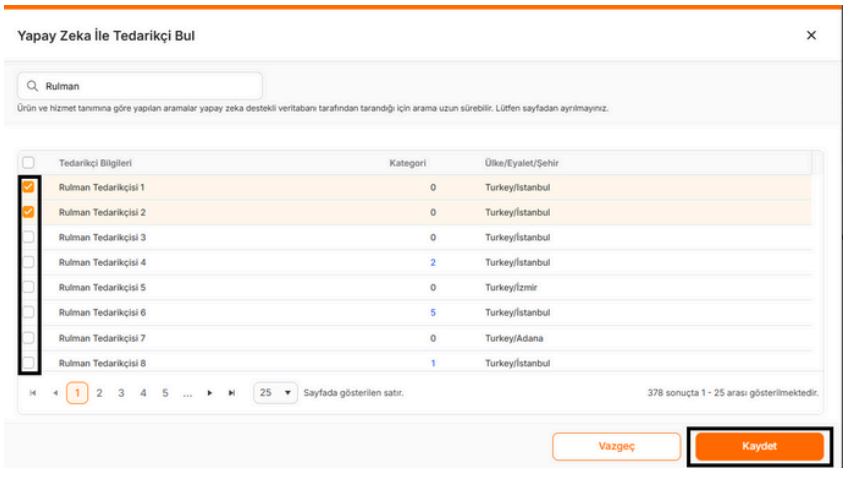
Task: Go to next page arrow
Action: click(210, 394)
